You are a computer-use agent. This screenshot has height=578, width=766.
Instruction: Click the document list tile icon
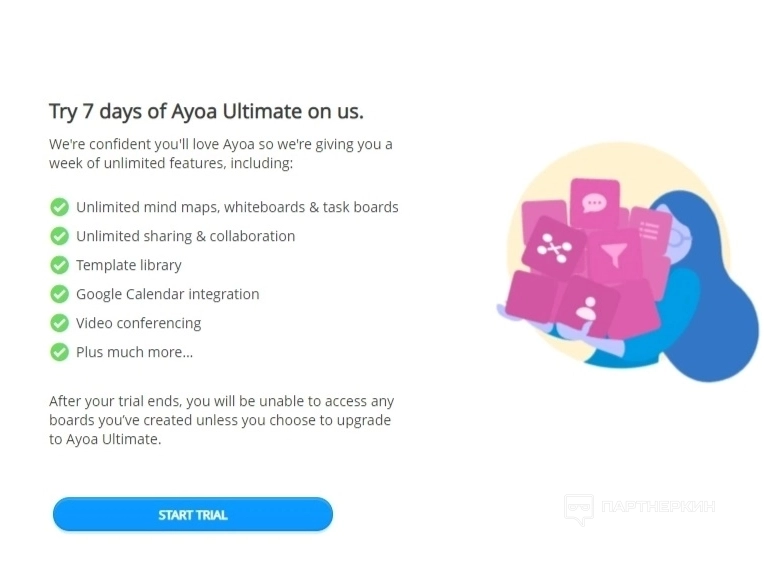pyautogui.click(x=649, y=229)
